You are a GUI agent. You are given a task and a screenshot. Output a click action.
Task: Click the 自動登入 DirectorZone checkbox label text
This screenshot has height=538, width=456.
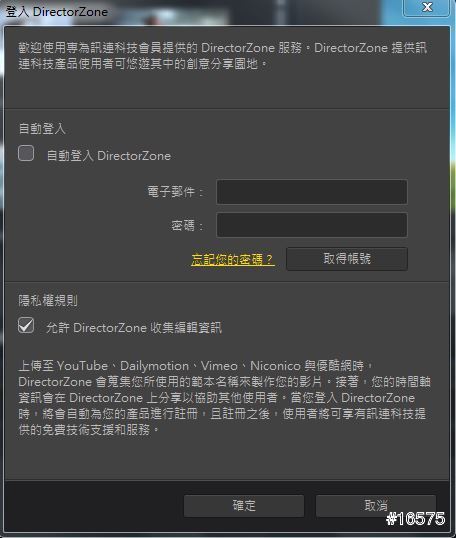click(109, 156)
